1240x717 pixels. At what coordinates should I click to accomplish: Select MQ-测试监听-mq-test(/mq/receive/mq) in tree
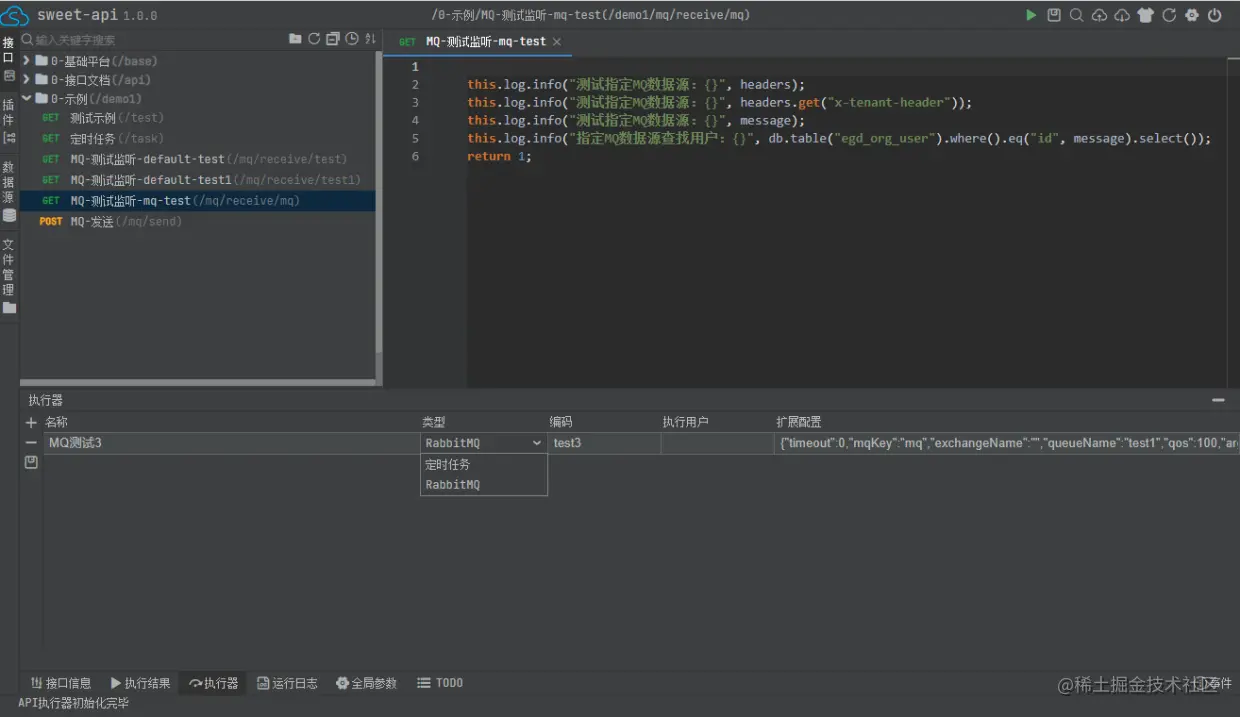point(198,201)
